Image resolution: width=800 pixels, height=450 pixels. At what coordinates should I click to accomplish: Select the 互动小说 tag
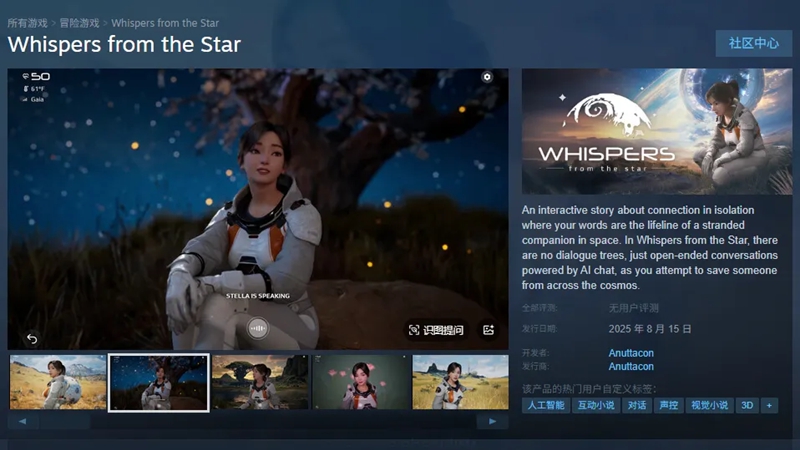click(596, 406)
